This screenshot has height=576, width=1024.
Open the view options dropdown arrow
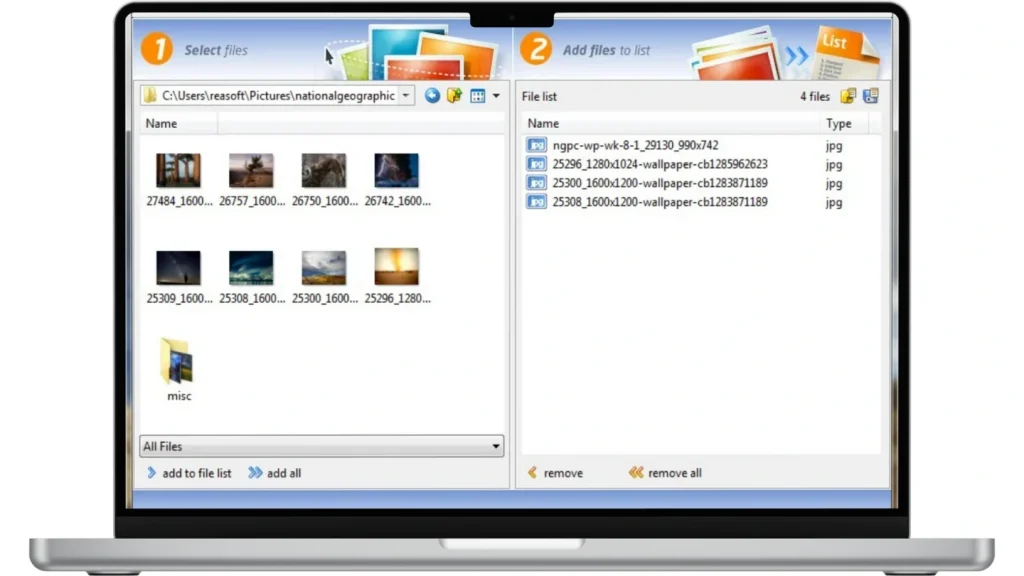[496, 96]
